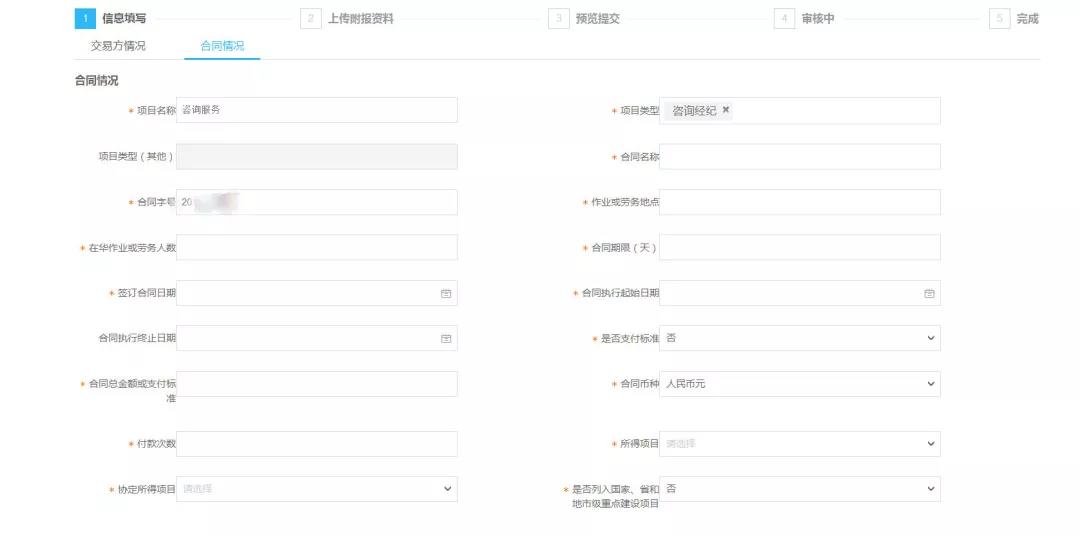The width and height of the screenshot is (1080, 536).
Task: Switch to the 交易方情况 tab
Action: point(118,46)
